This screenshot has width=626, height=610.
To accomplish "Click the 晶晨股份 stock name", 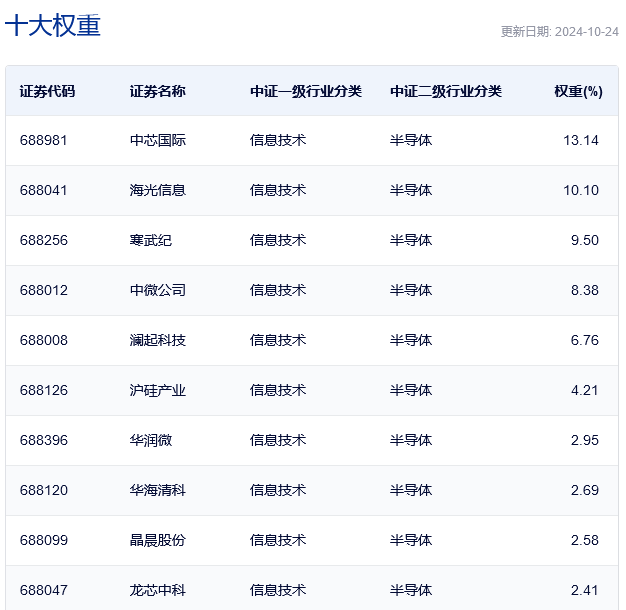I will (x=157, y=540).
